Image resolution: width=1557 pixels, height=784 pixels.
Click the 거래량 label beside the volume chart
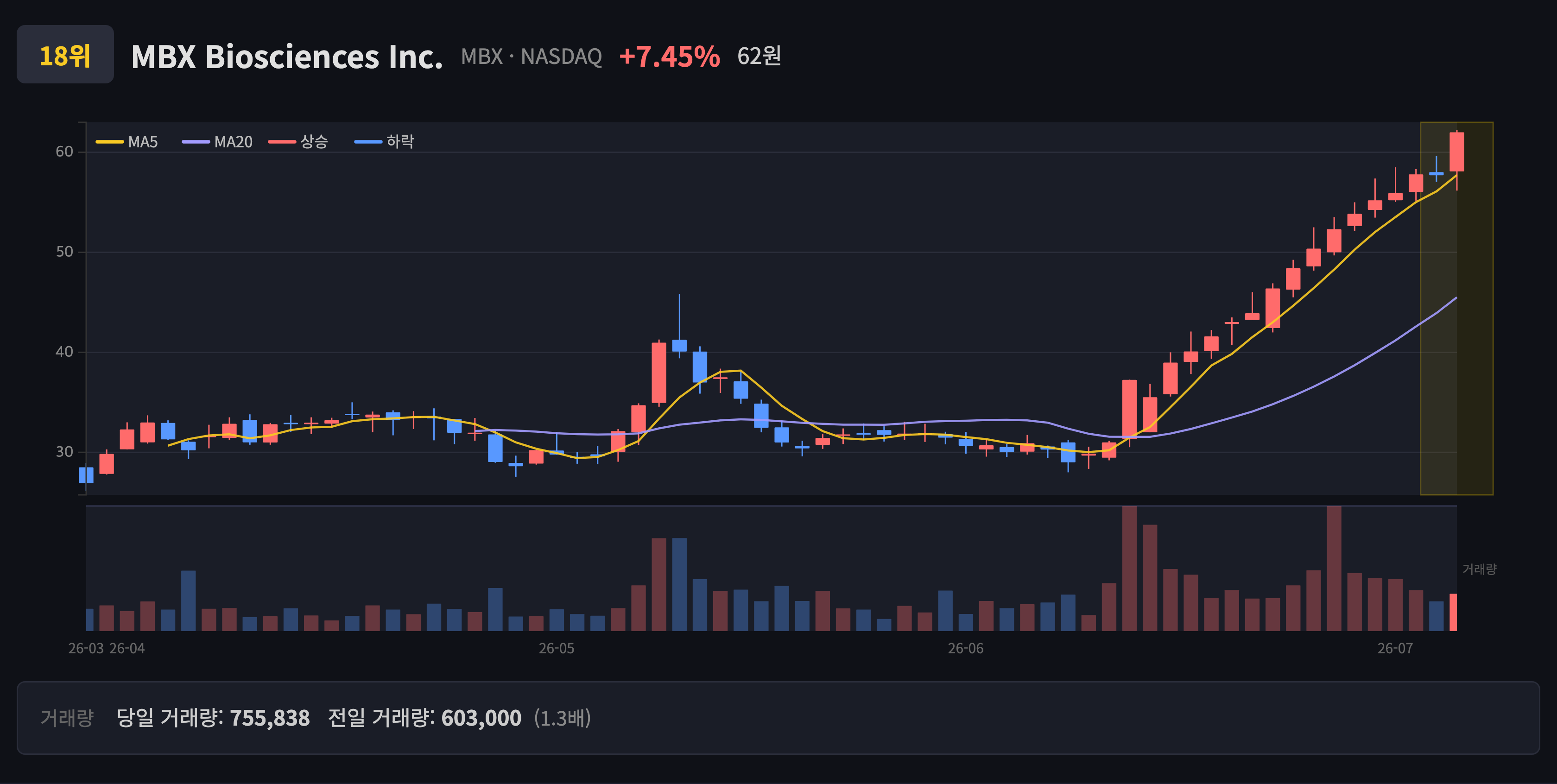point(1479,569)
